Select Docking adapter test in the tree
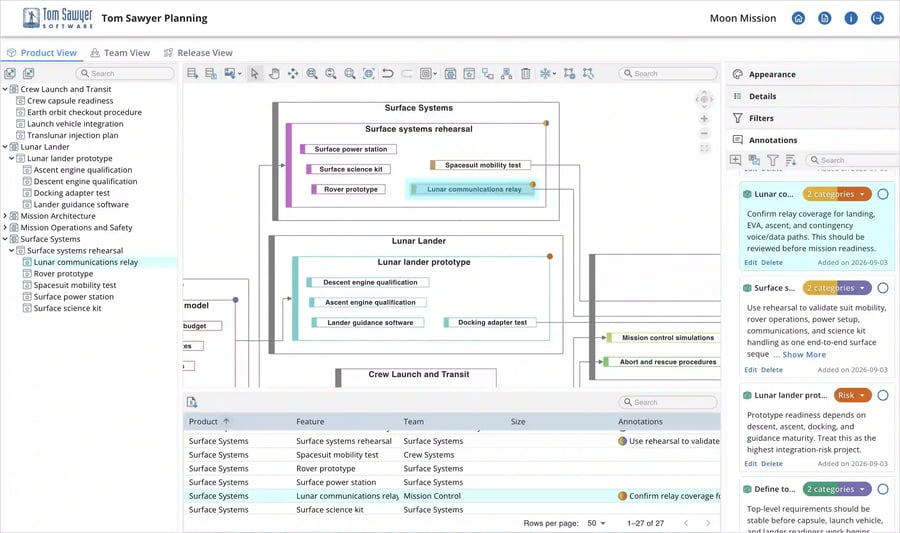Image resolution: width=900 pixels, height=533 pixels. pos(71,193)
